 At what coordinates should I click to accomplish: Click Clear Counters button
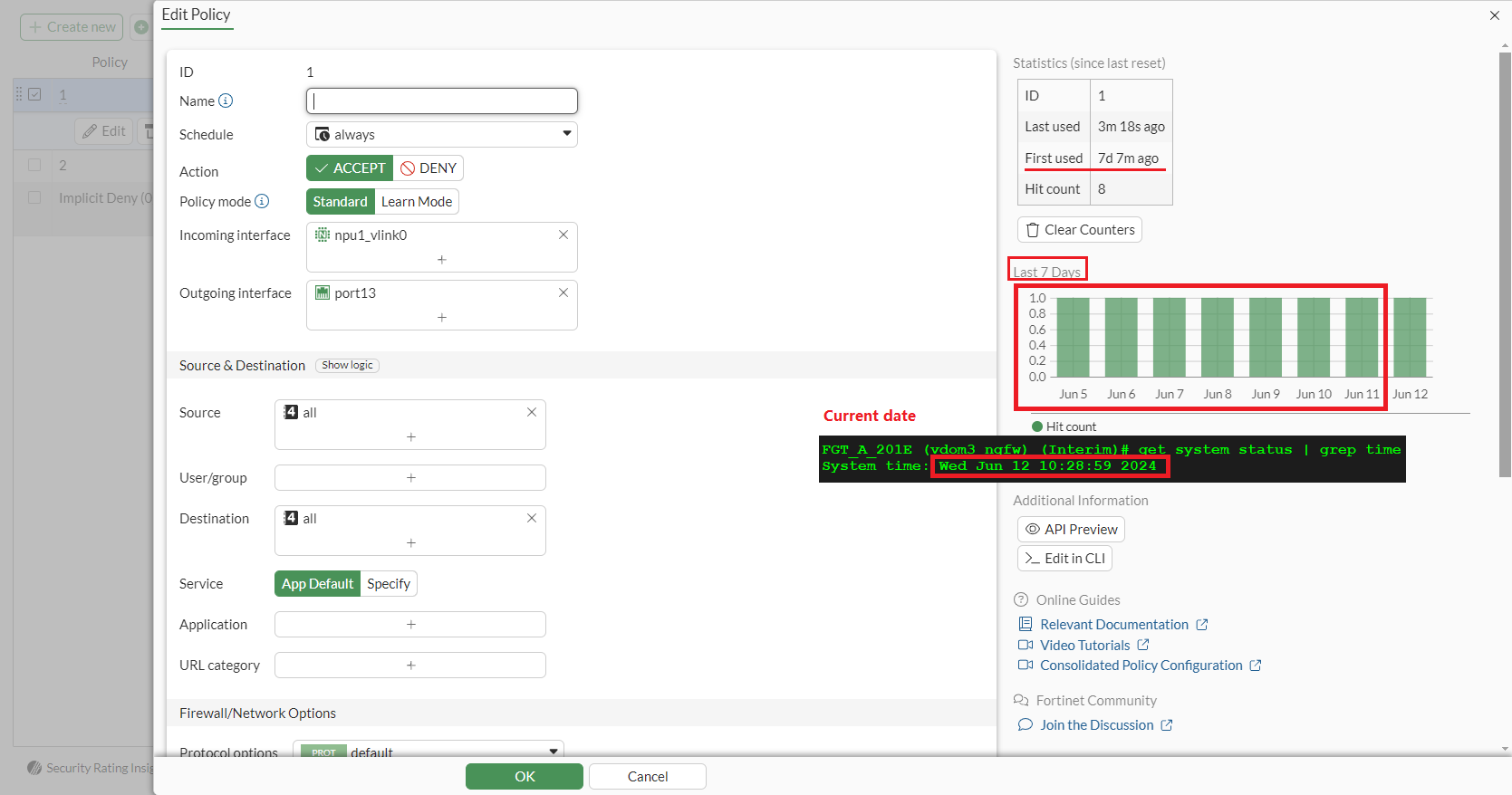(x=1080, y=230)
